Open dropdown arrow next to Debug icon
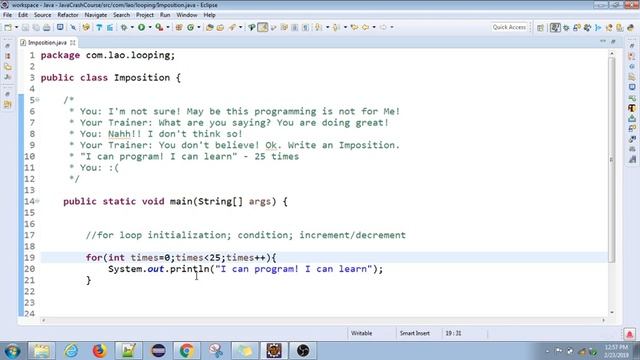The height and width of the screenshot is (360, 640). [x=132, y=27]
